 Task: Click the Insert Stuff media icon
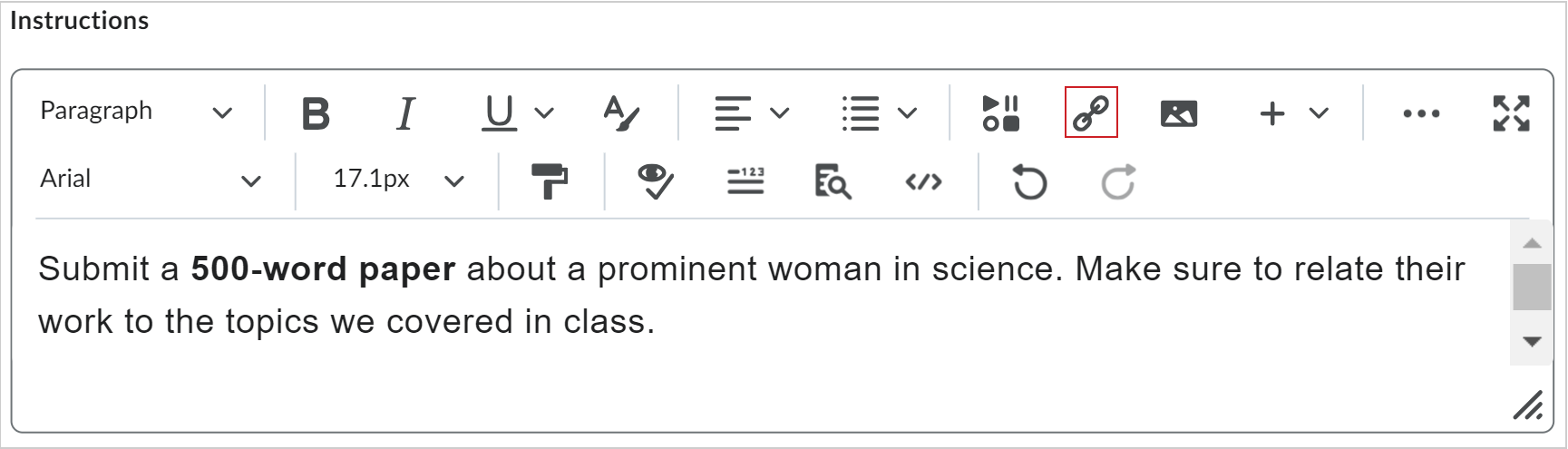[1001, 113]
